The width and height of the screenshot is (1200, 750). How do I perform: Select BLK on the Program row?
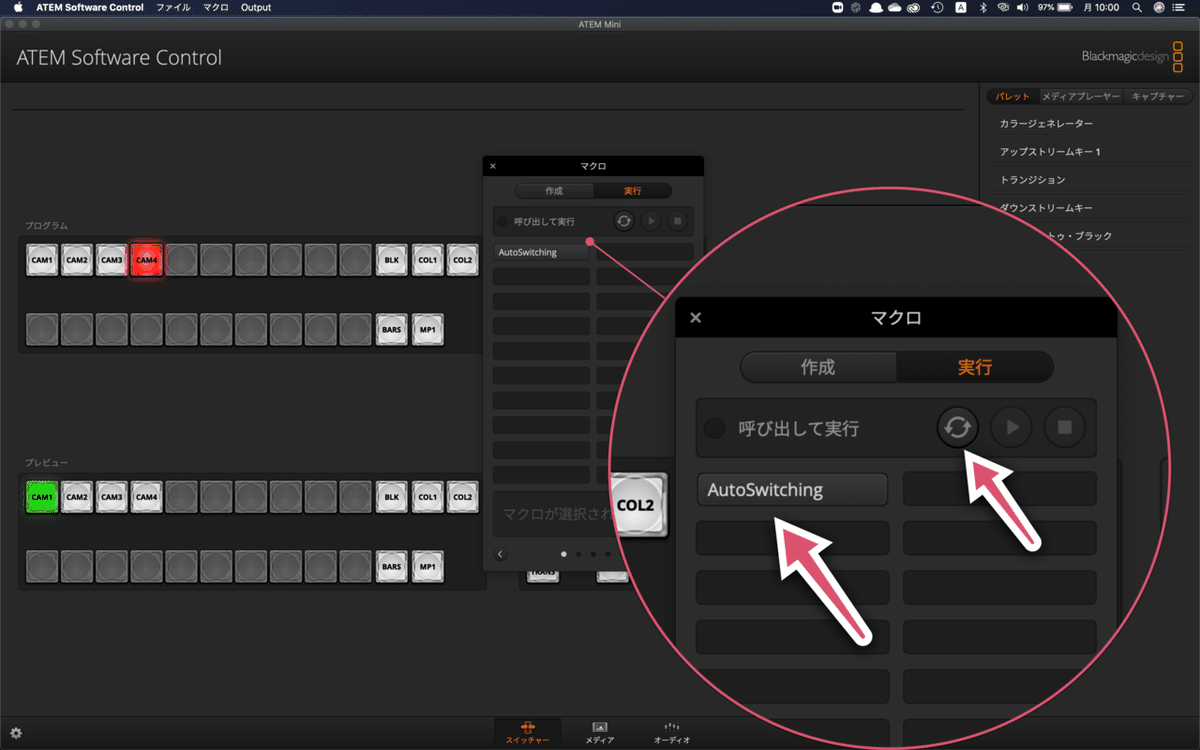392,260
